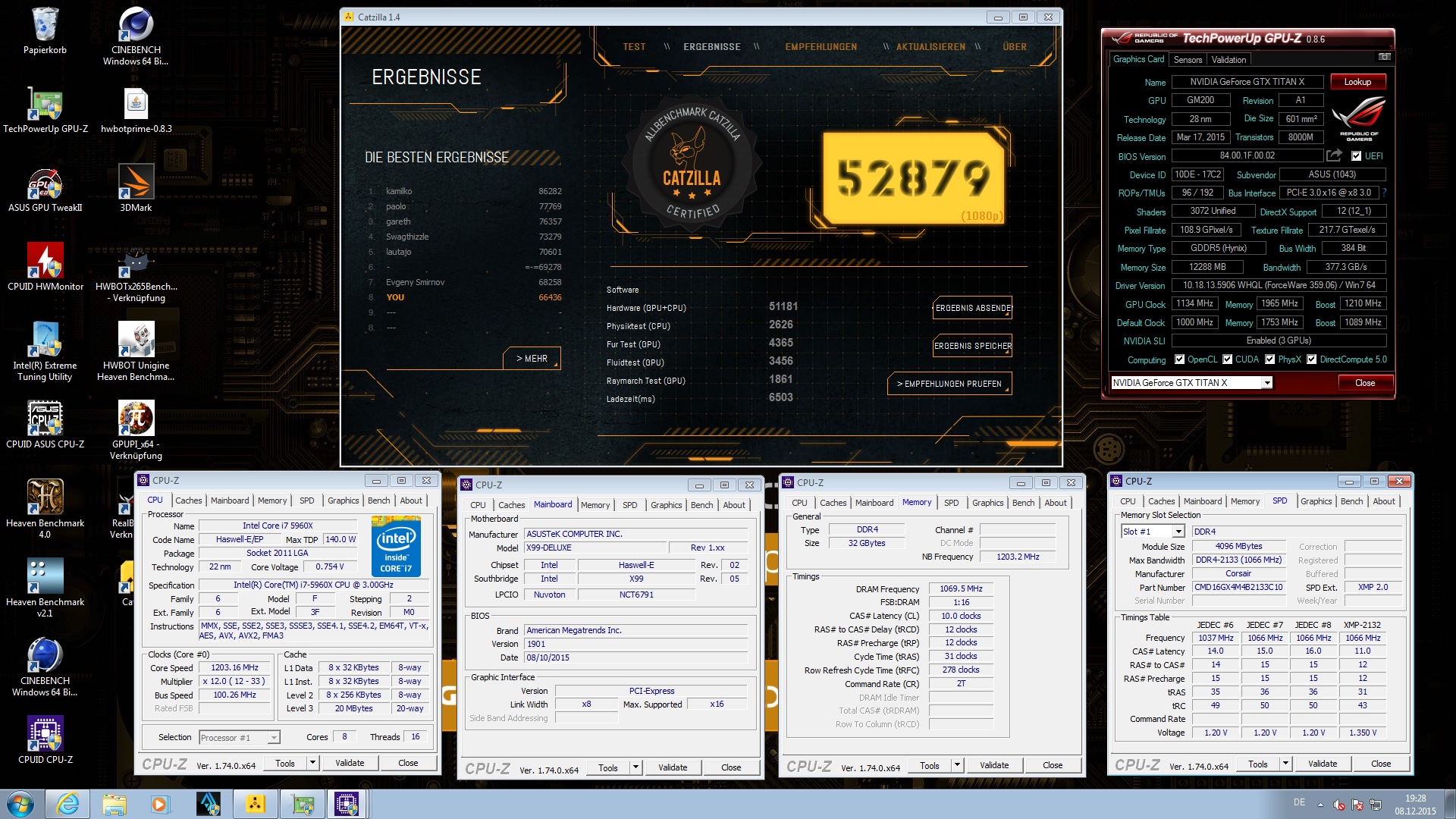
Task: Click the GPU-Z screenshot camera icon
Action: pyautogui.click(x=1384, y=58)
